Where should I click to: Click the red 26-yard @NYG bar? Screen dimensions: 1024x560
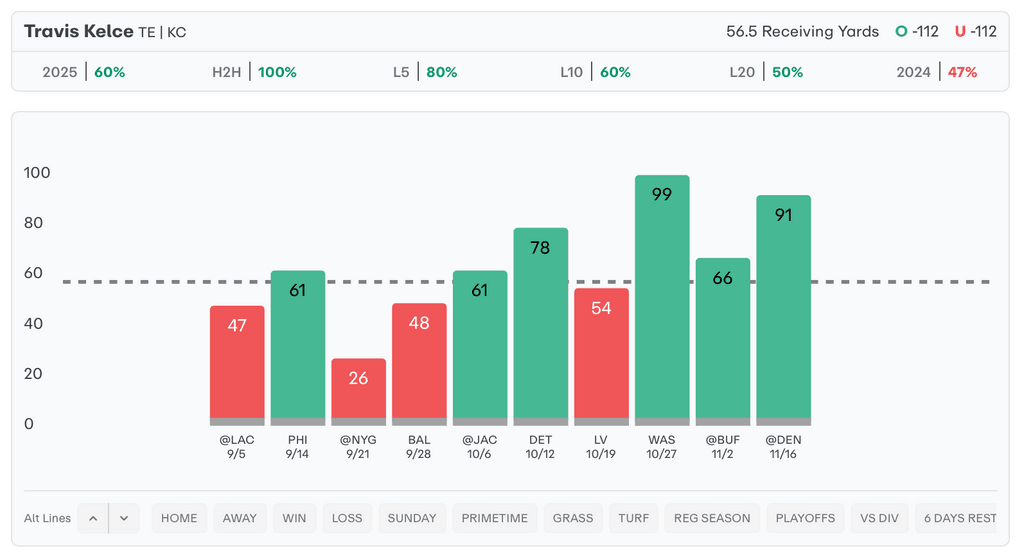pos(358,392)
